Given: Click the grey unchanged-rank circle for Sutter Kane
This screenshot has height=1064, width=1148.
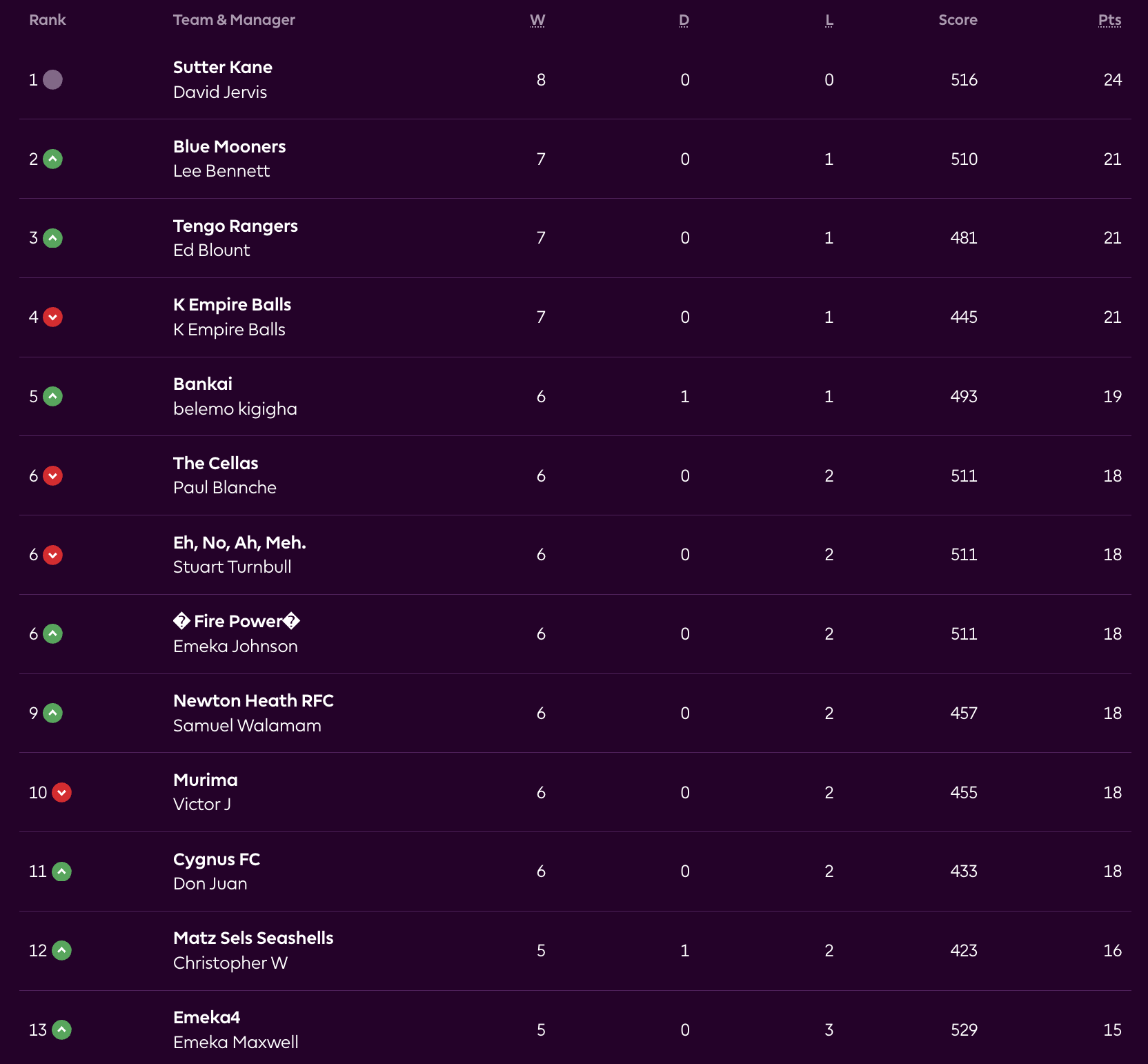Looking at the screenshot, I should (x=52, y=80).
